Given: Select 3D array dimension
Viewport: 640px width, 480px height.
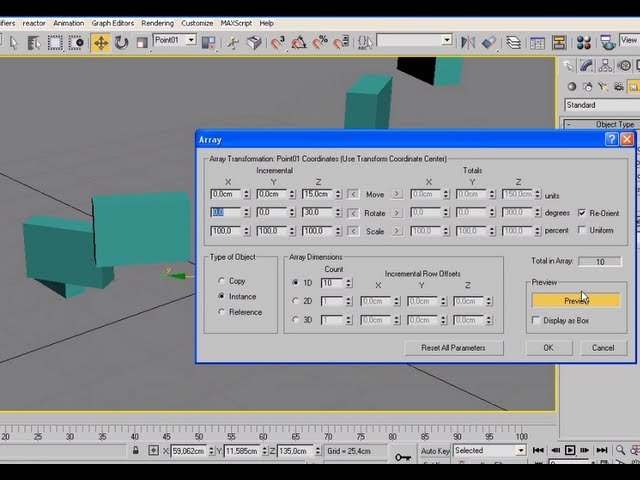Looking at the screenshot, I should coord(296,320).
